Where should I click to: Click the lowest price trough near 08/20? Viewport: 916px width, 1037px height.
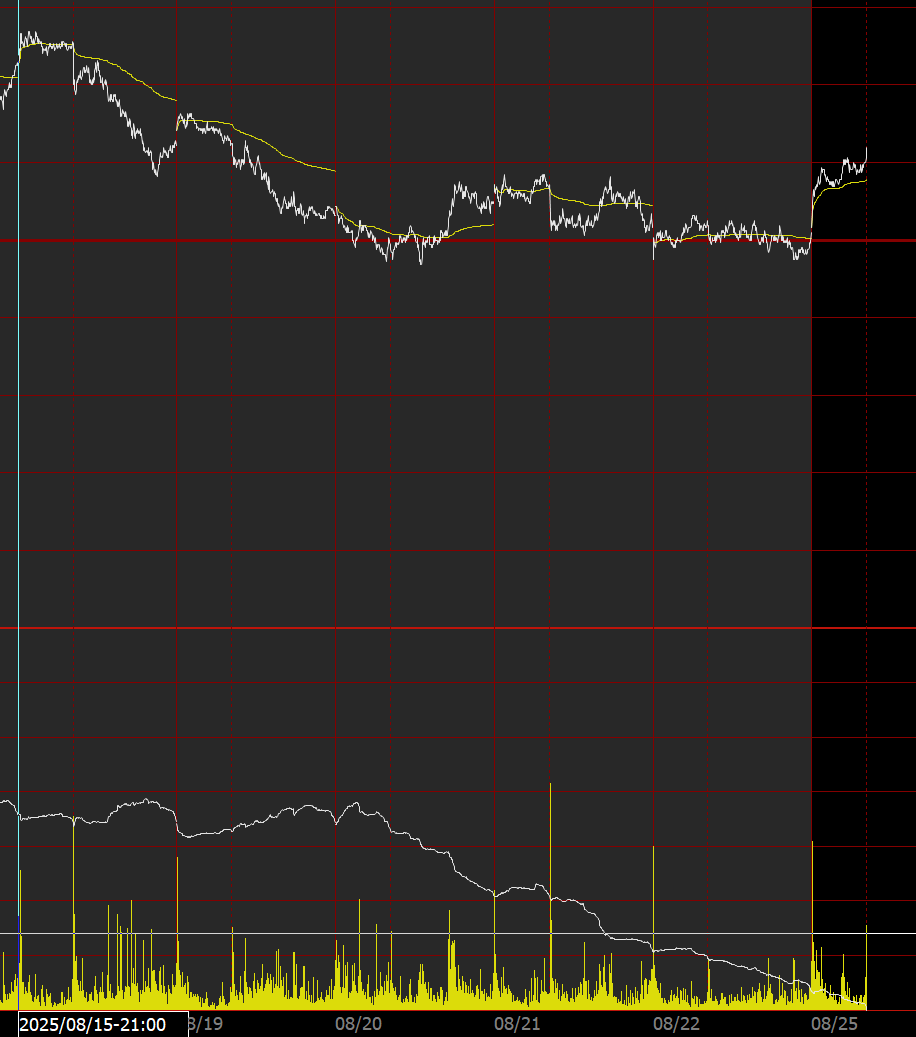click(389, 260)
